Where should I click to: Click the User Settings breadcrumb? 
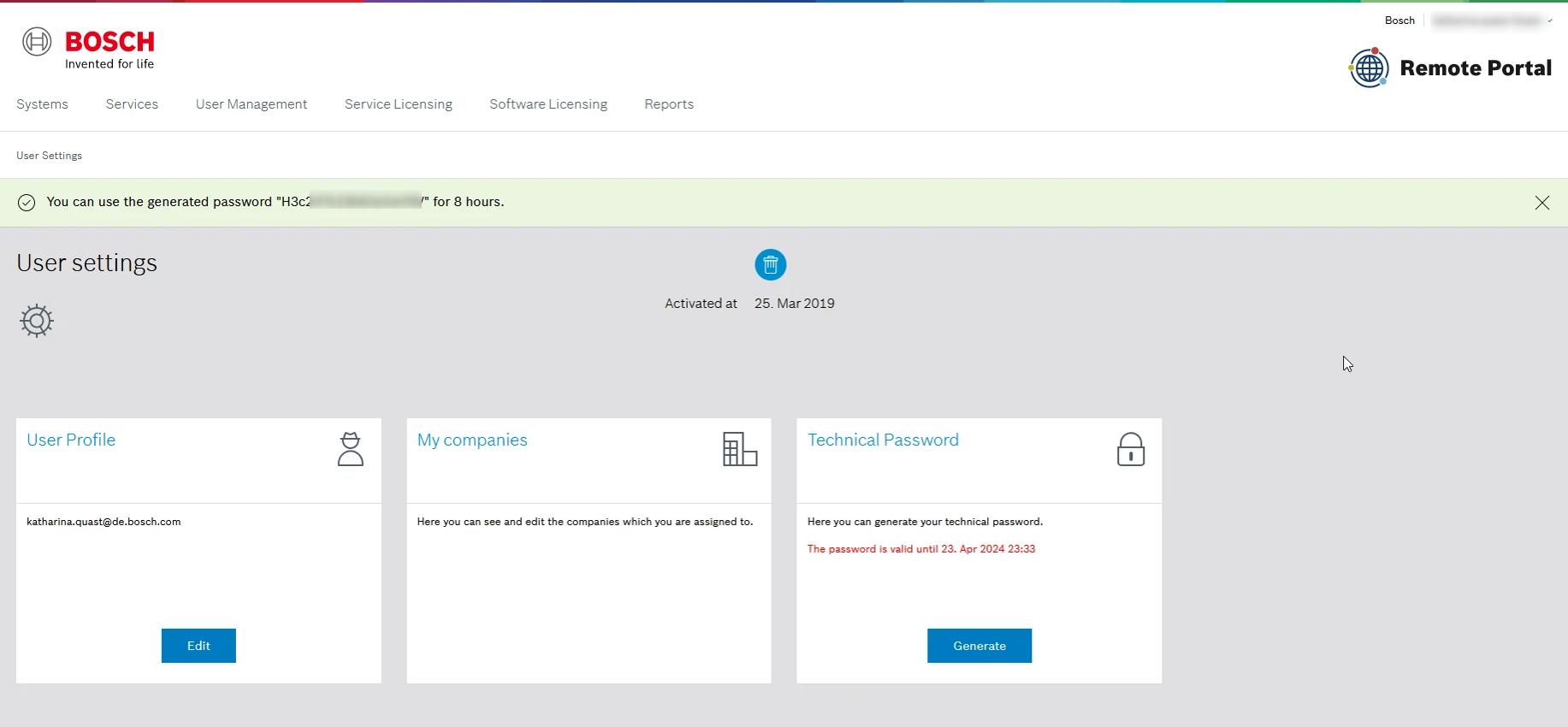coord(49,156)
